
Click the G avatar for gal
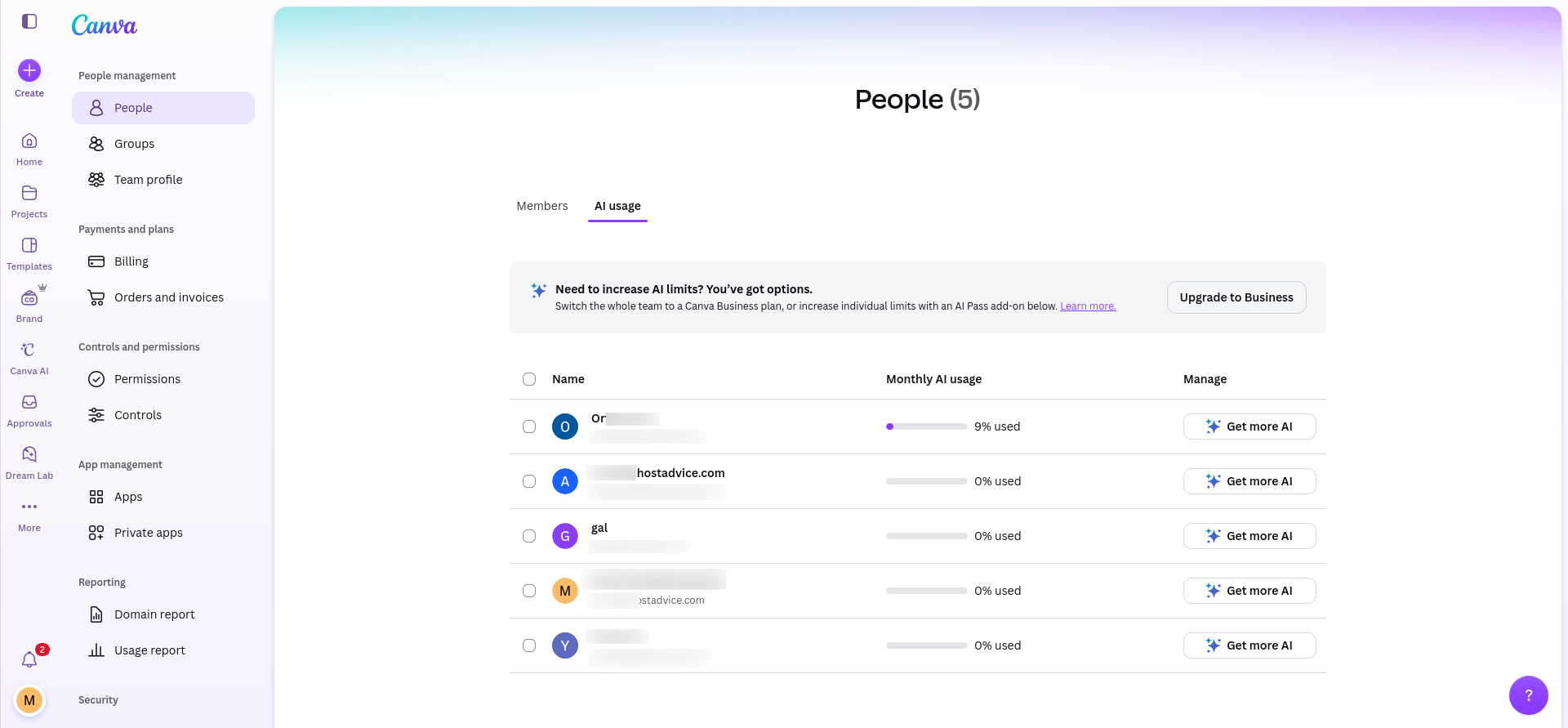coord(565,536)
